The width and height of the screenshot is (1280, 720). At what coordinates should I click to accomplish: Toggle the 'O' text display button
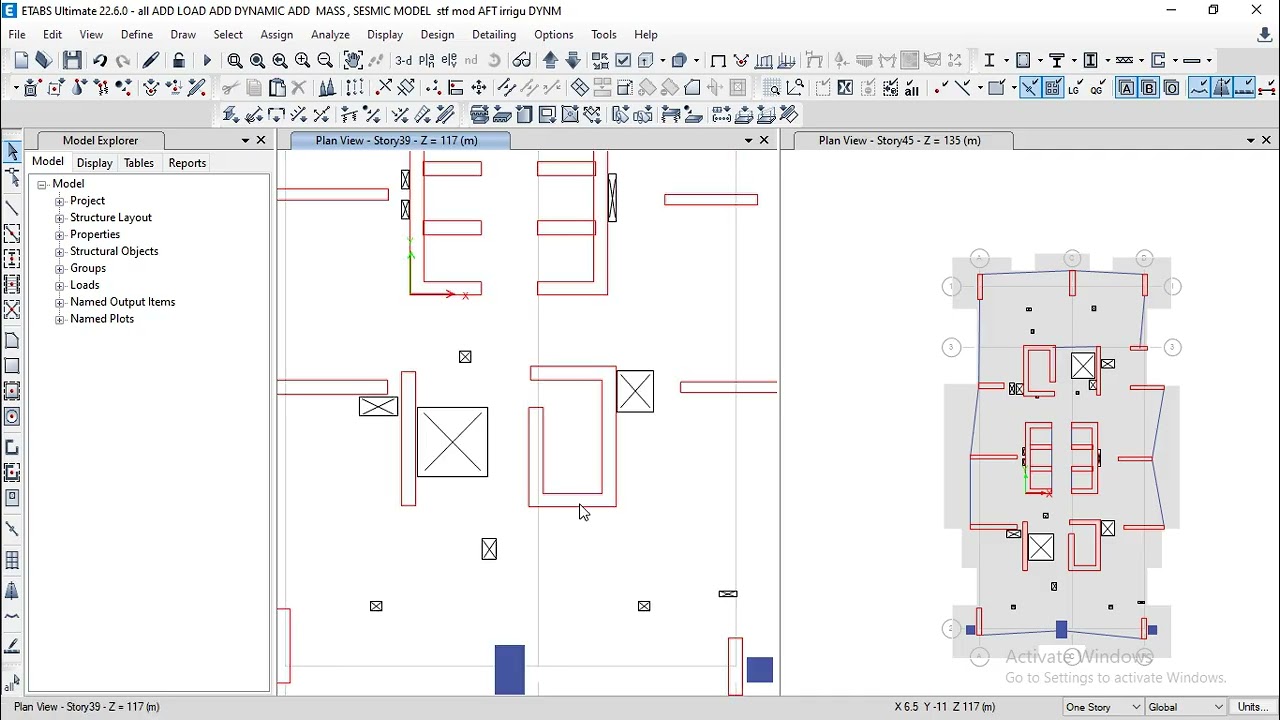point(1171,88)
